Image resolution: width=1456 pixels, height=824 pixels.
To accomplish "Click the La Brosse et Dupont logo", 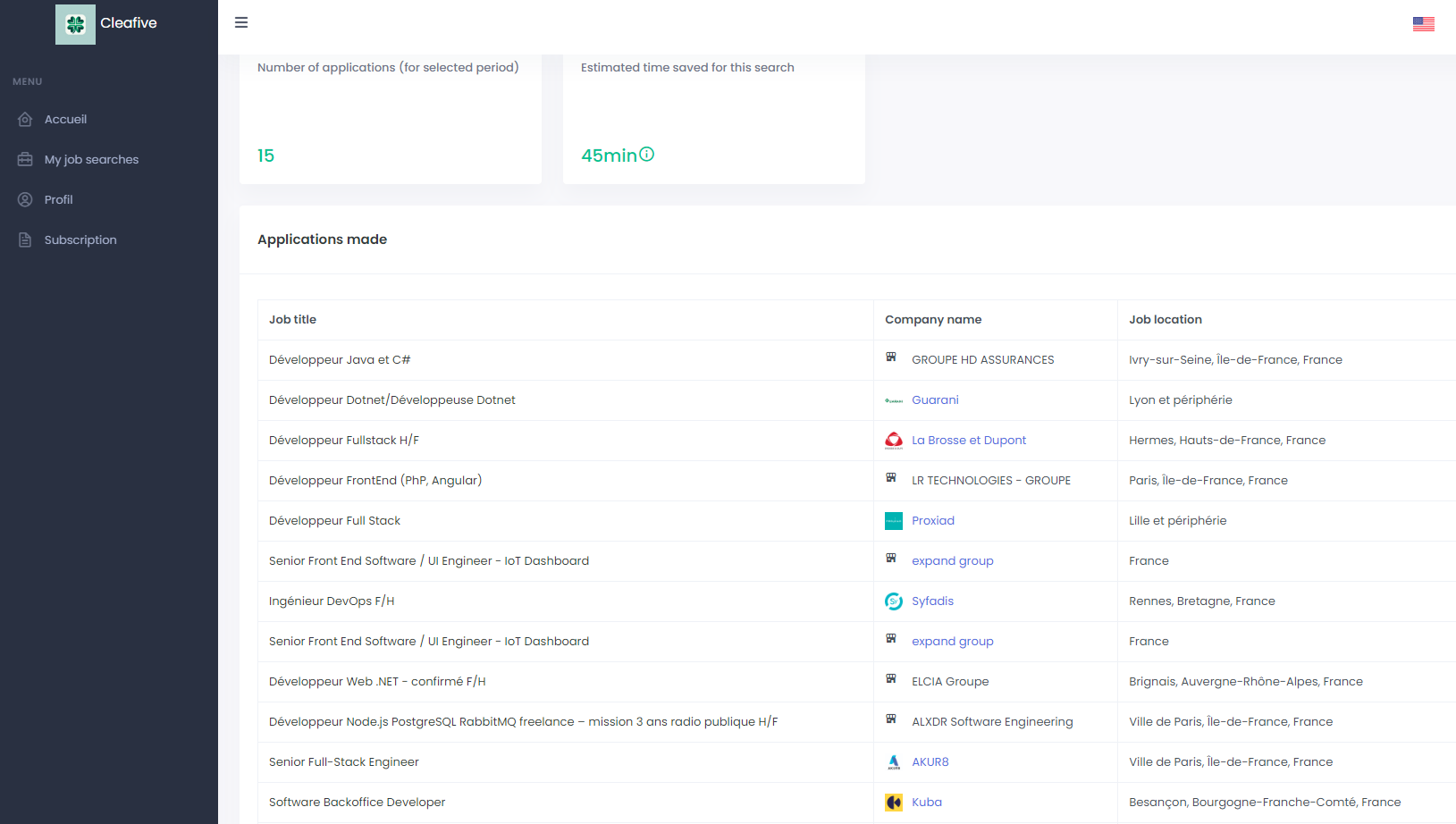I will click(894, 441).
